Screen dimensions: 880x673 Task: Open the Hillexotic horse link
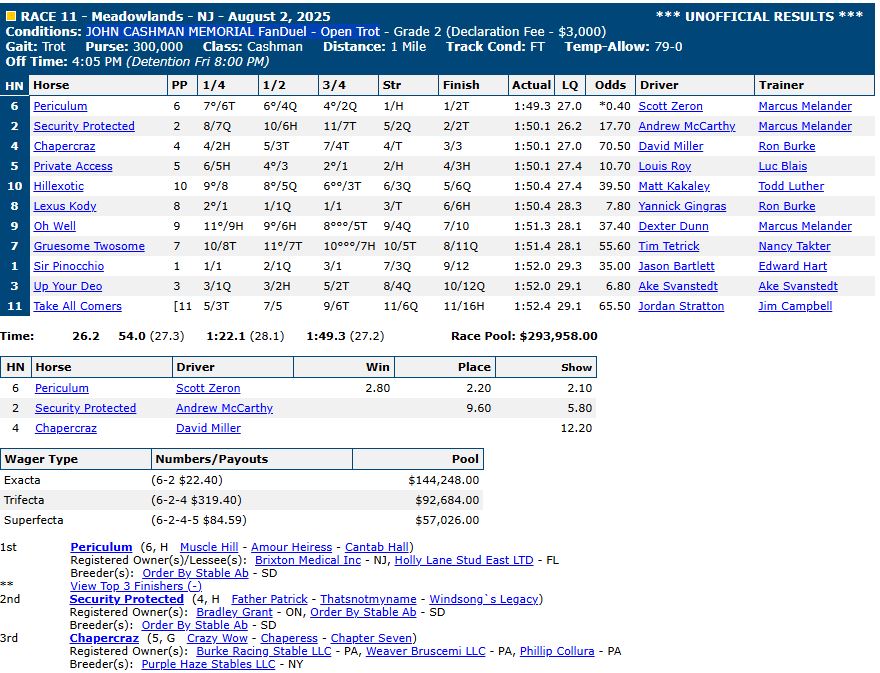[x=58, y=186]
